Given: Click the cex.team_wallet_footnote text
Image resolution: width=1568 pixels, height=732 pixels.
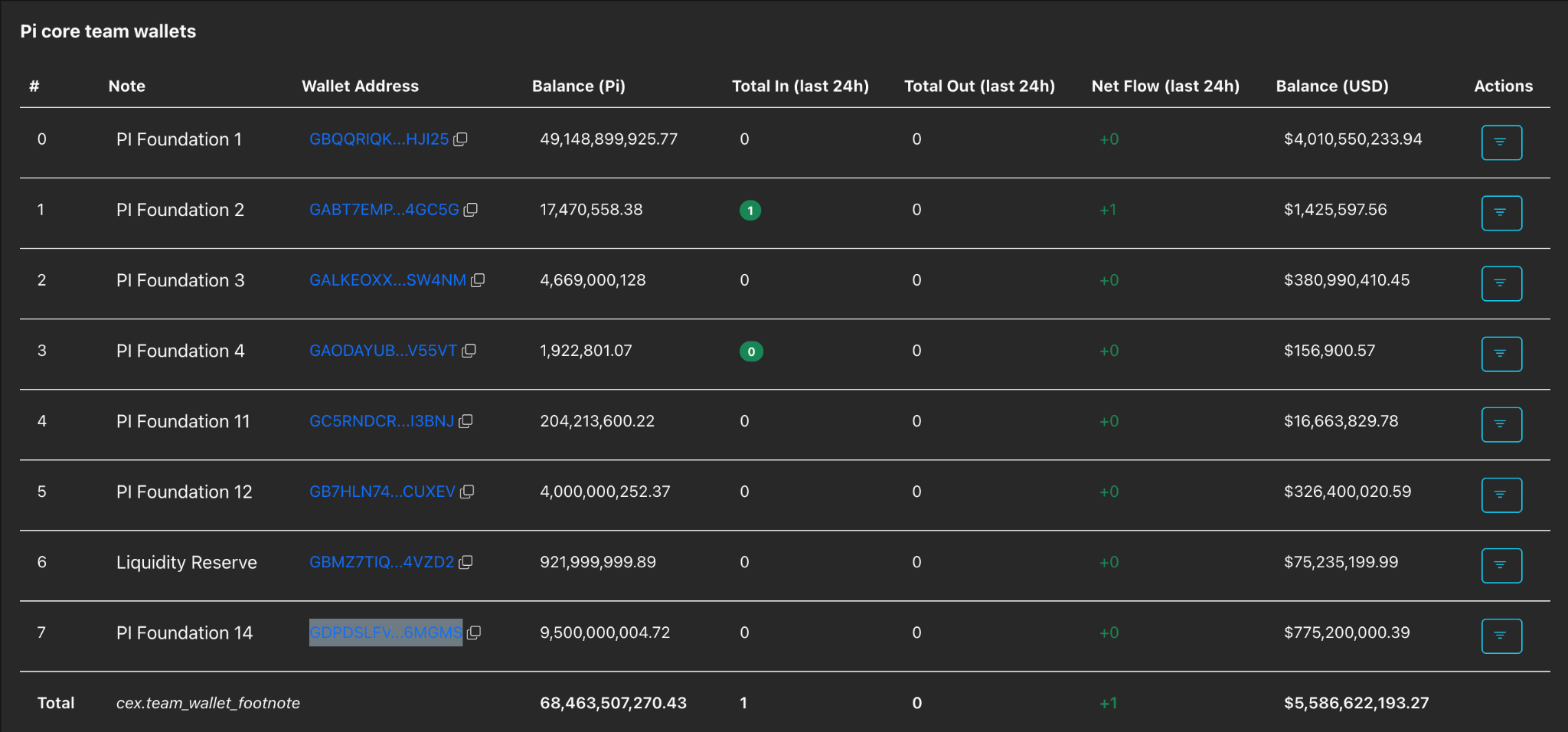Looking at the screenshot, I should [x=208, y=703].
